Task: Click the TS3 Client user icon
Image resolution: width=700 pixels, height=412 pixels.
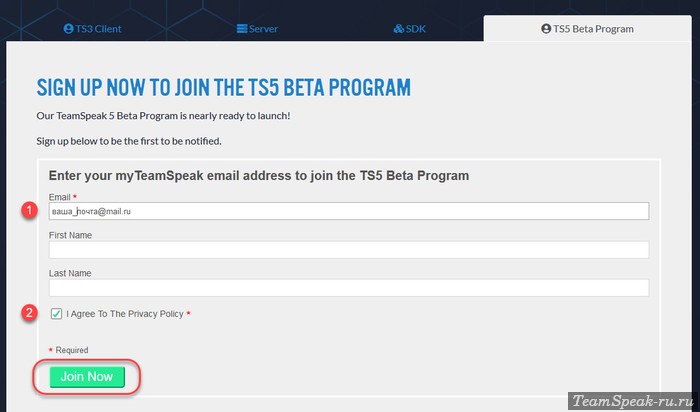Action: click(x=68, y=29)
